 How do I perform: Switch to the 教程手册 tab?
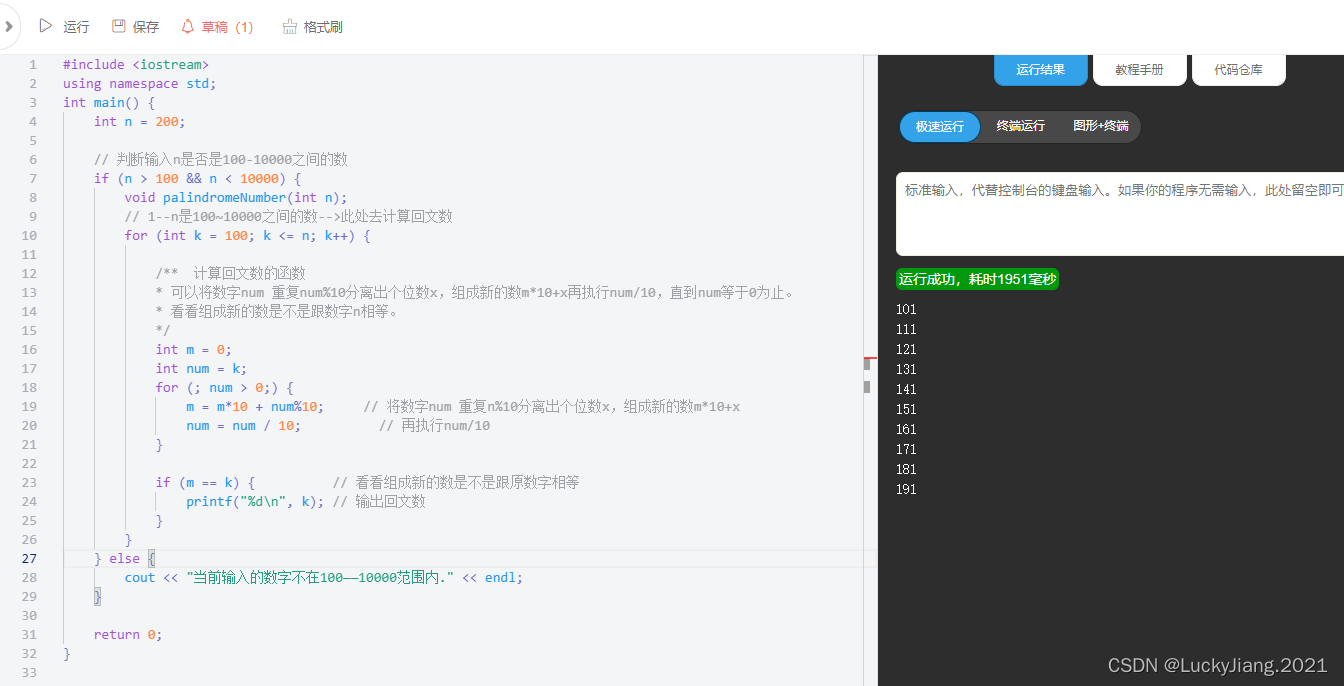click(1139, 70)
